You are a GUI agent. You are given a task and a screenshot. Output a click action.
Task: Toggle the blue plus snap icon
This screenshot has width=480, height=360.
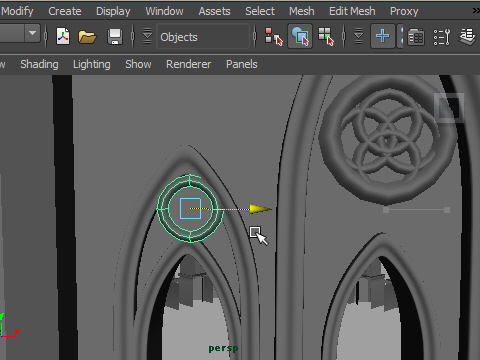383,36
